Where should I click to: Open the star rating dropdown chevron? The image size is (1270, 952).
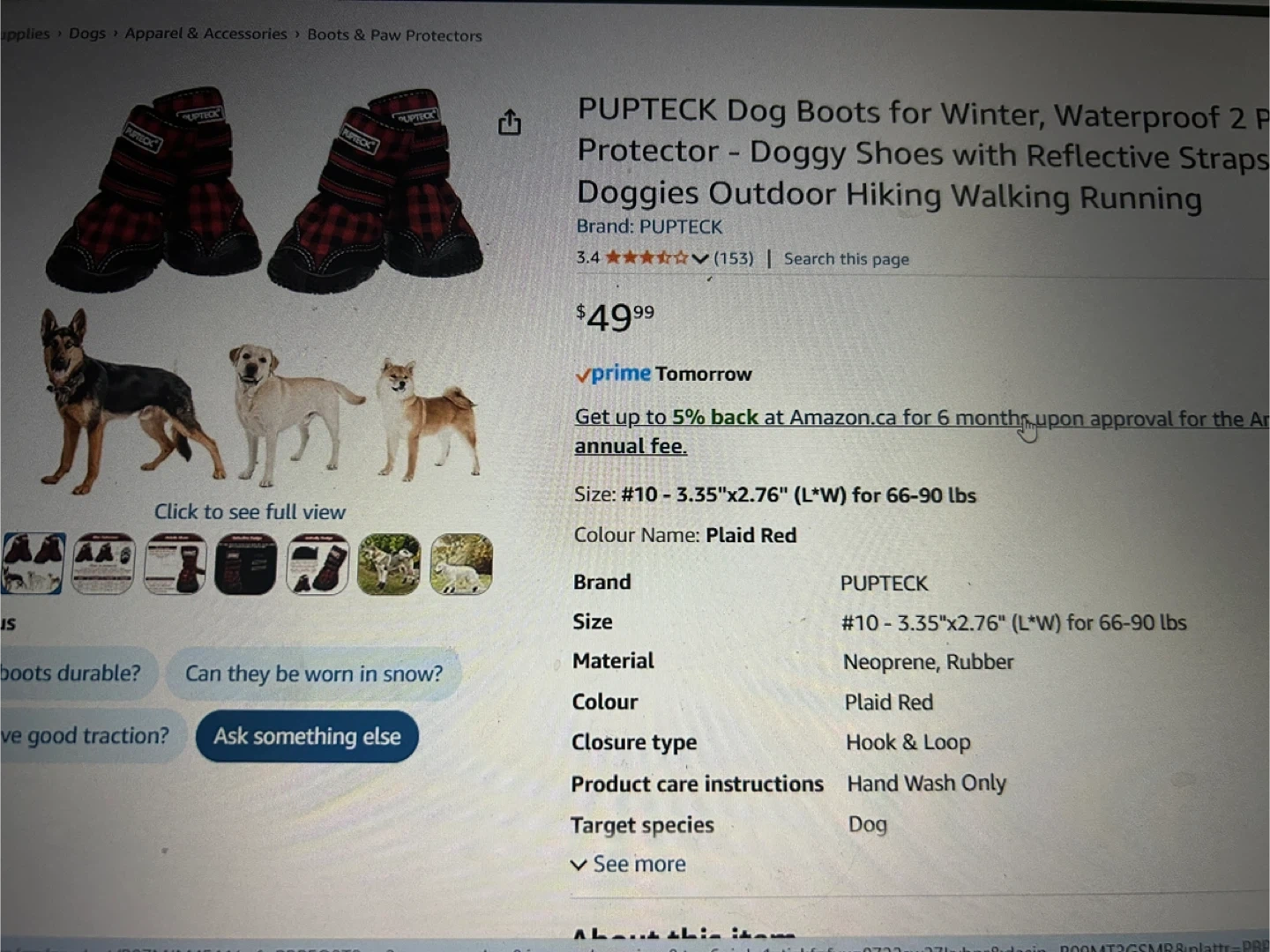coord(700,258)
